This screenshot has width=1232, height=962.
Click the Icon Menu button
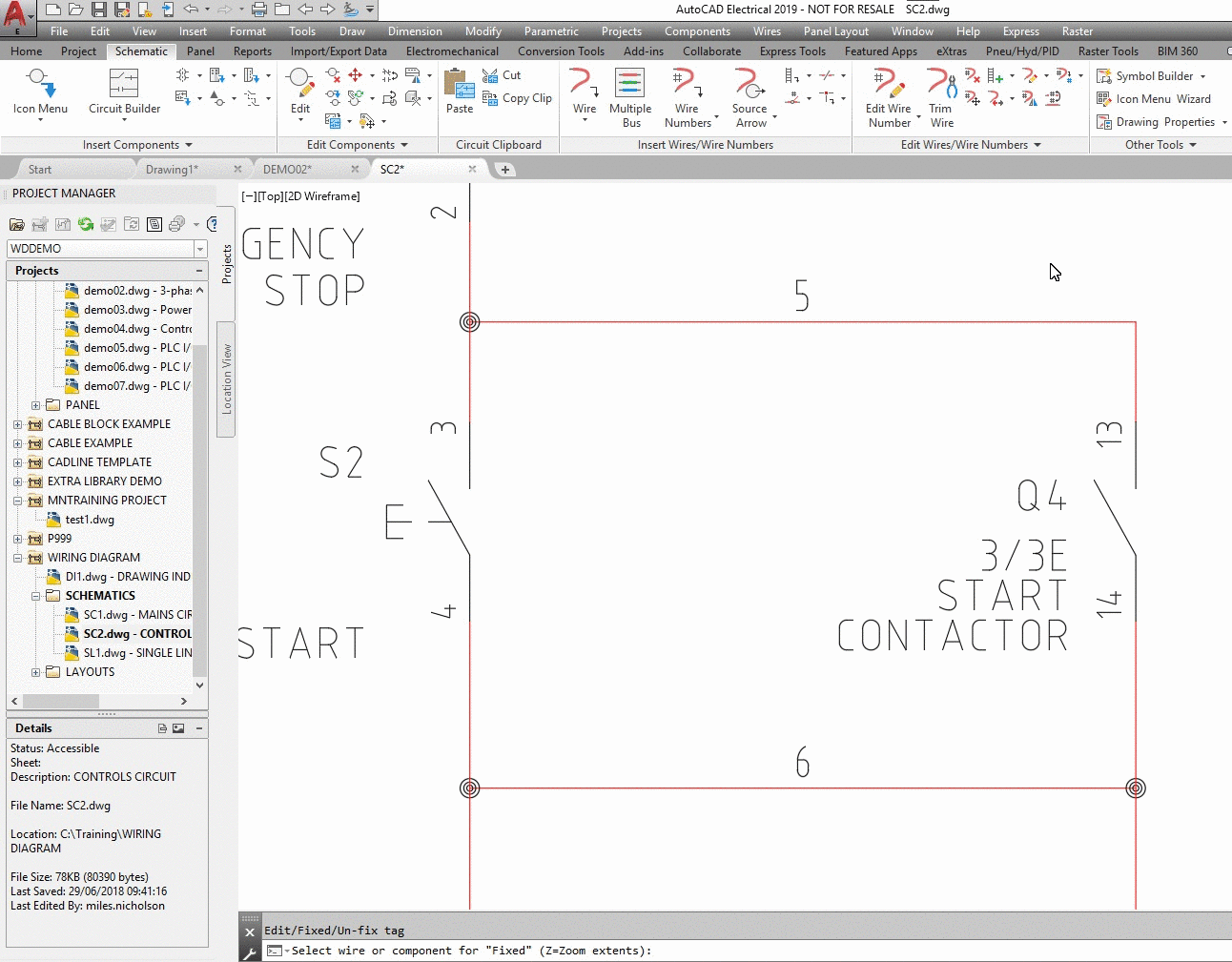point(39,92)
